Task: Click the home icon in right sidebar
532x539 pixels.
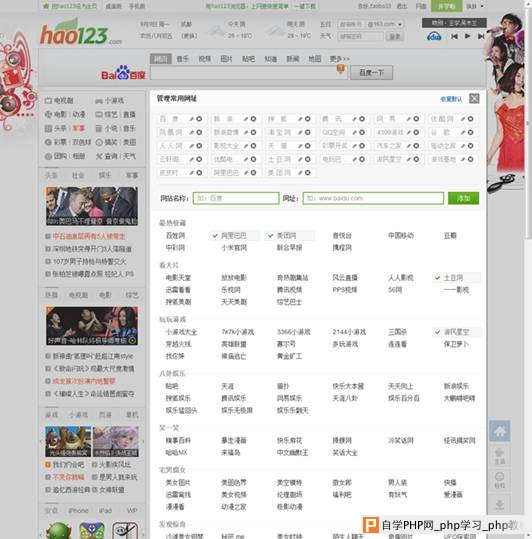Action: 500,431
